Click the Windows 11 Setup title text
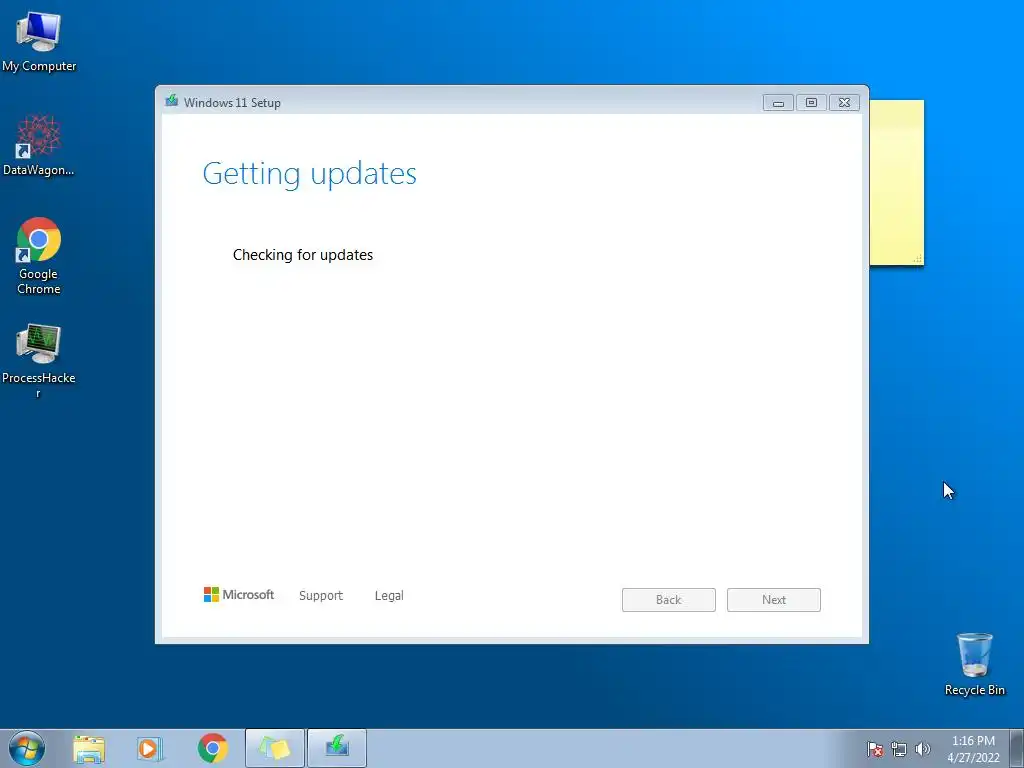The height and width of the screenshot is (768, 1024). click(232, 103)
